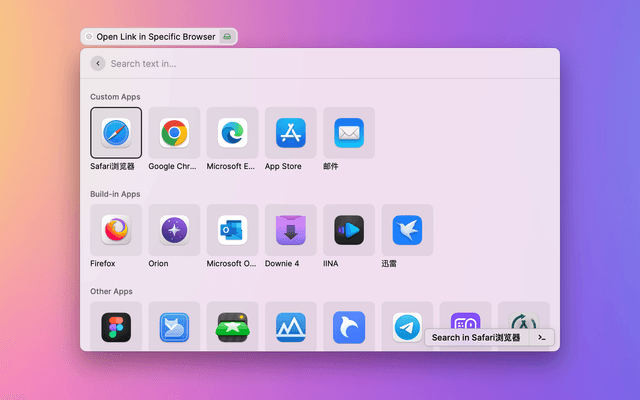Pick Microsoft Edge browser
The image size is (640, 400).
click(x=232, y=133)
